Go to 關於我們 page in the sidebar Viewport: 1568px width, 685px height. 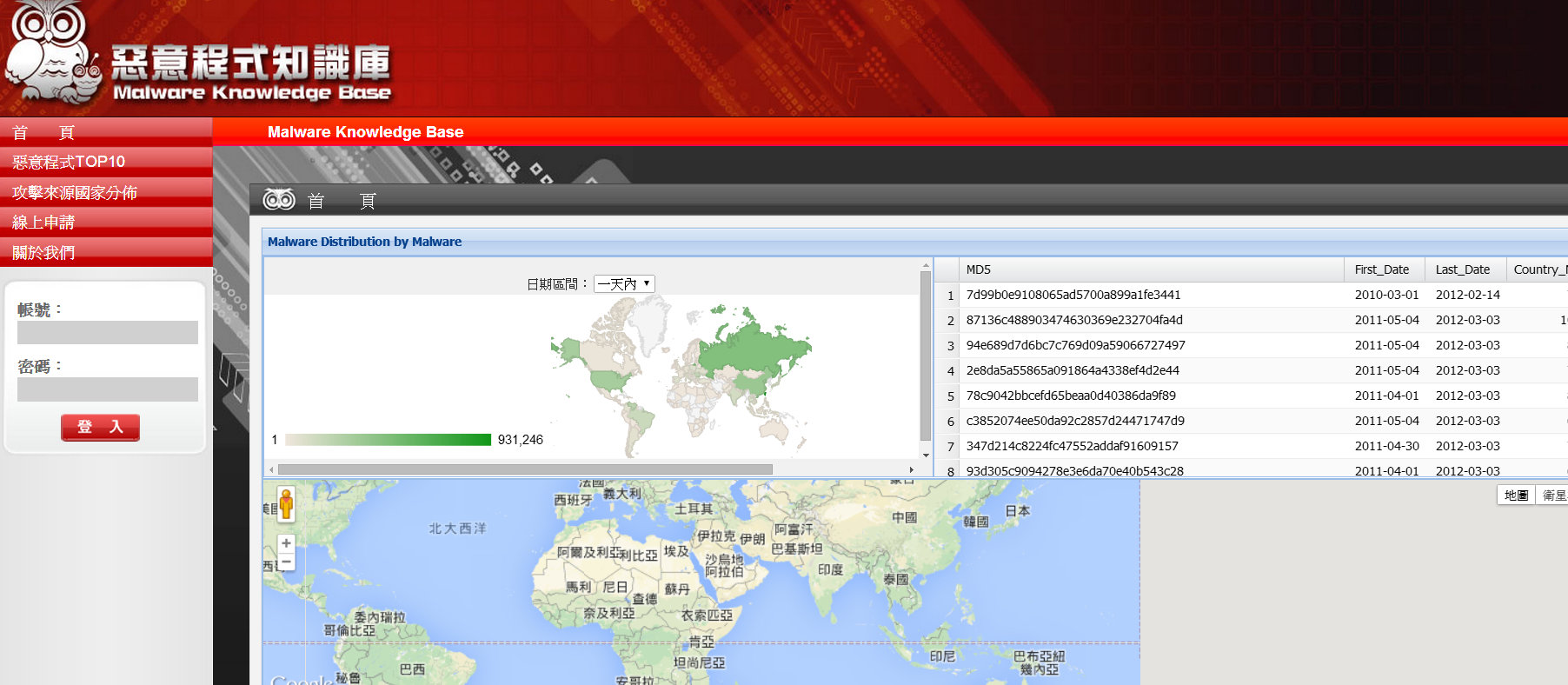point(43,253)
